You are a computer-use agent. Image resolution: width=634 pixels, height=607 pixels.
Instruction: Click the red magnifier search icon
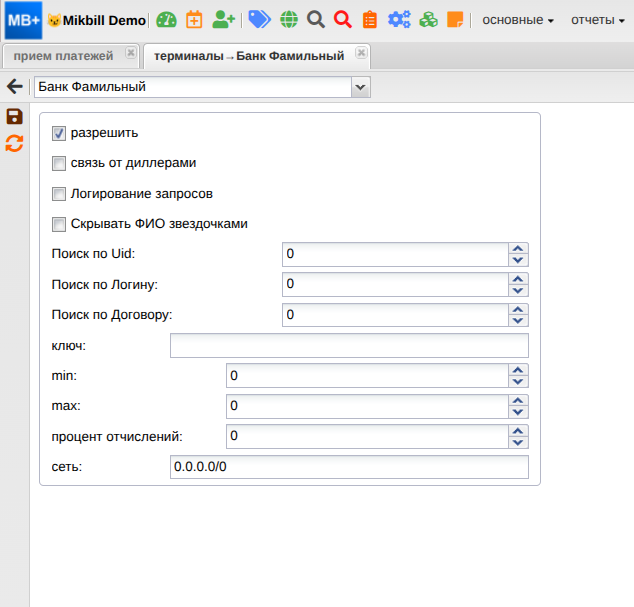coord(343,20)
